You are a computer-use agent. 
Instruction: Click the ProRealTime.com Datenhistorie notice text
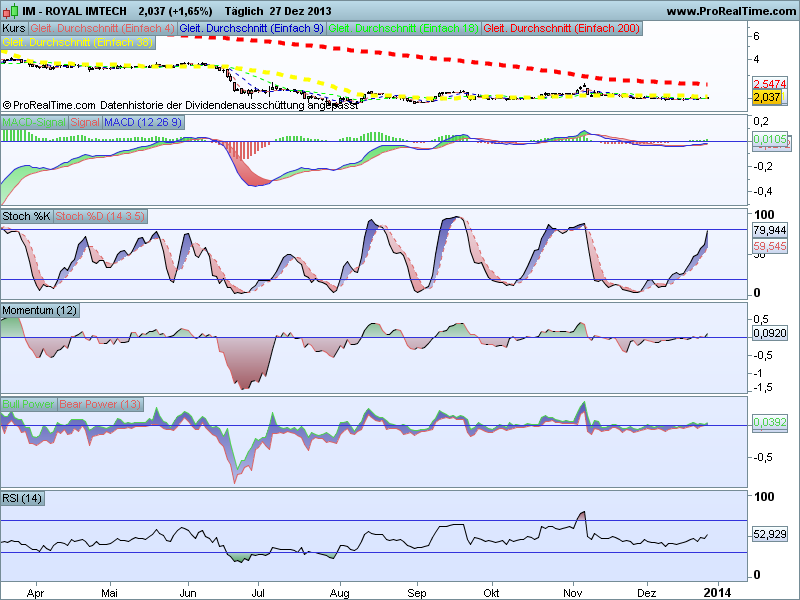(180, 106)
